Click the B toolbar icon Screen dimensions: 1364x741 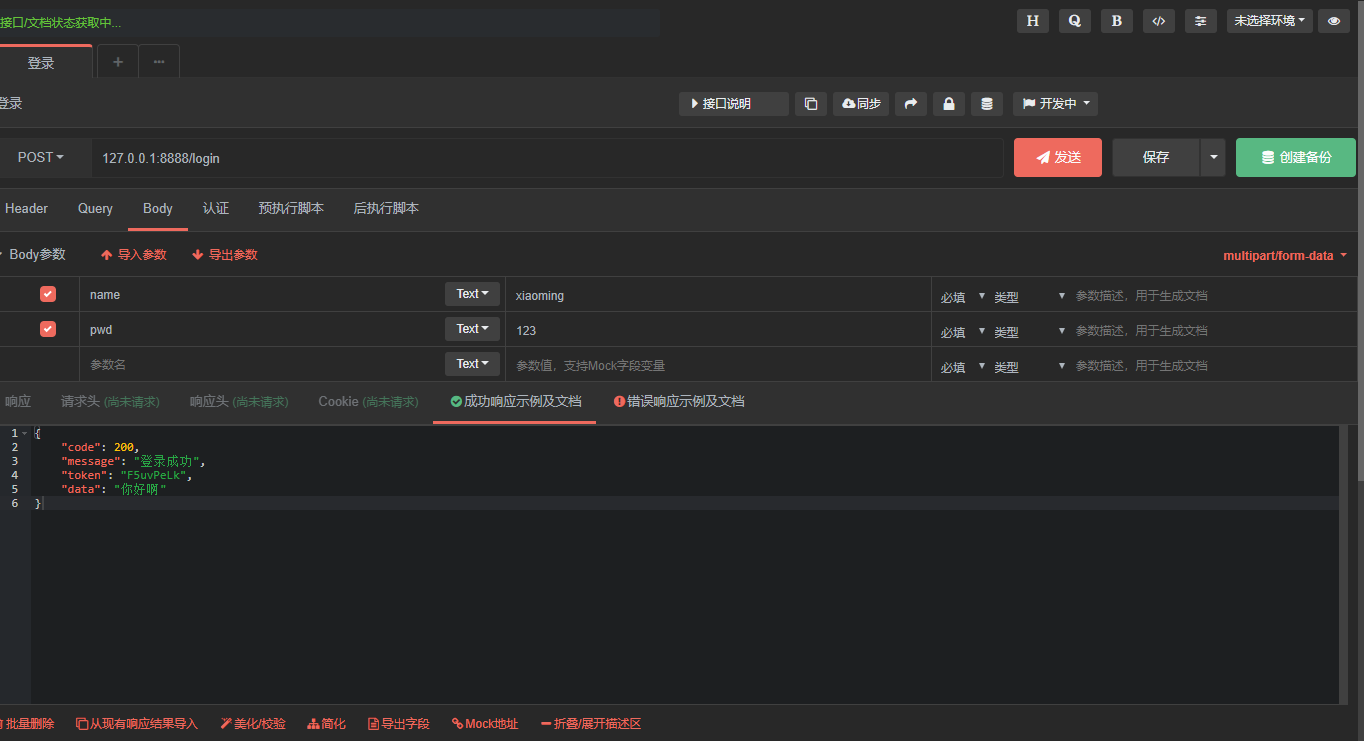1117,20
